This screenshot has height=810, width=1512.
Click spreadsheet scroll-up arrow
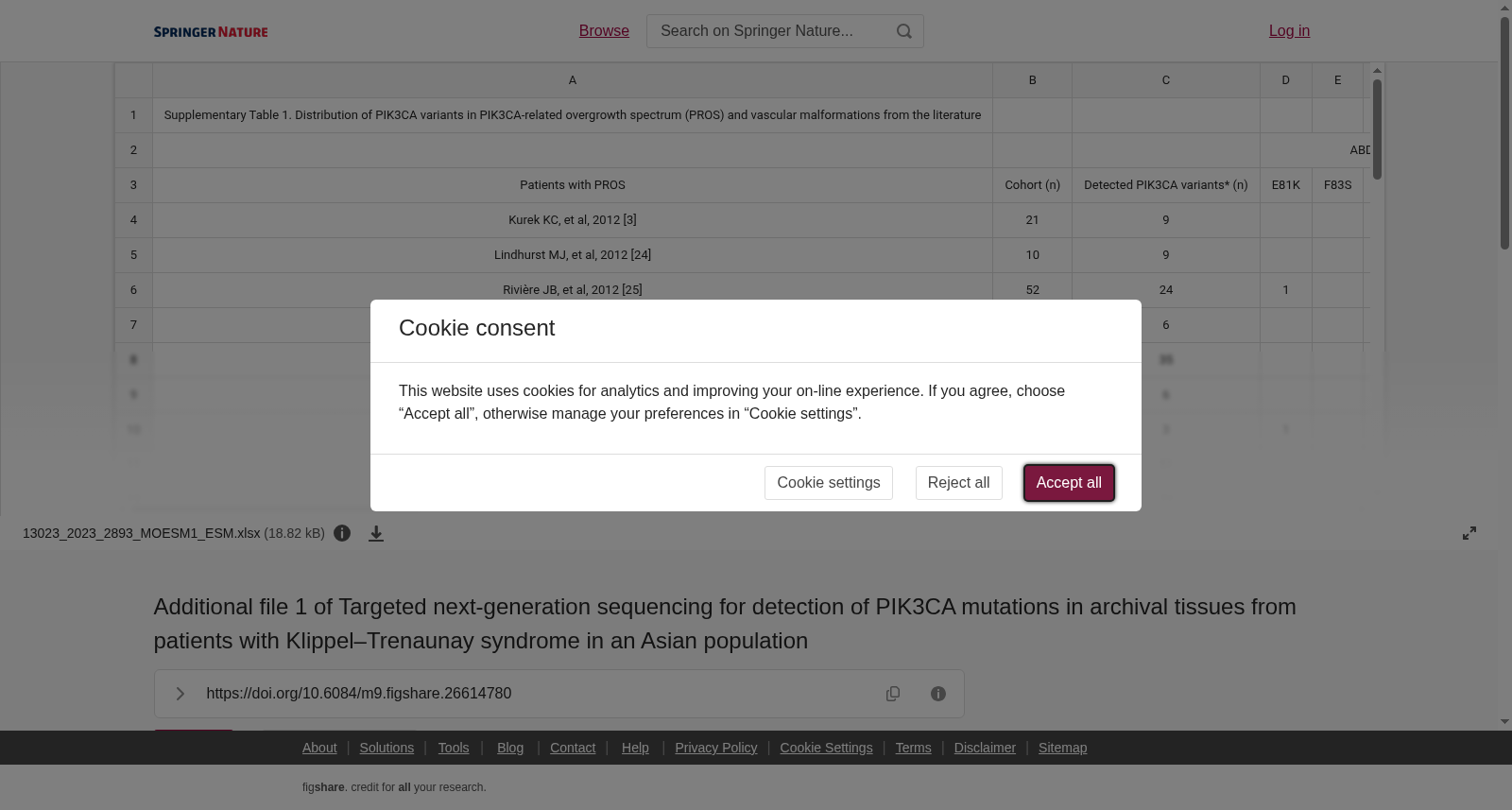pos(1378,71)
